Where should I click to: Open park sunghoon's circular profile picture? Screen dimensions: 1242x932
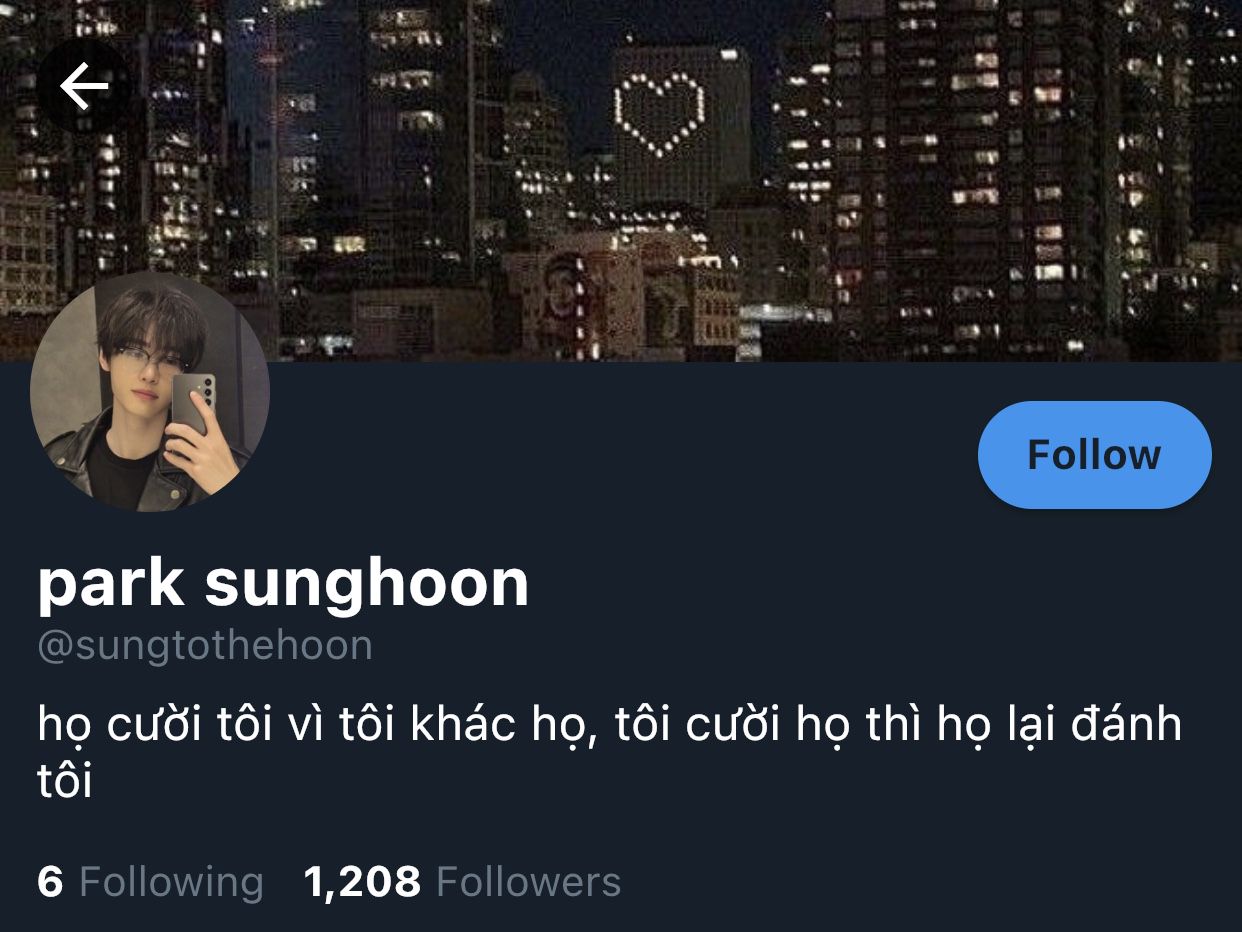150,392
